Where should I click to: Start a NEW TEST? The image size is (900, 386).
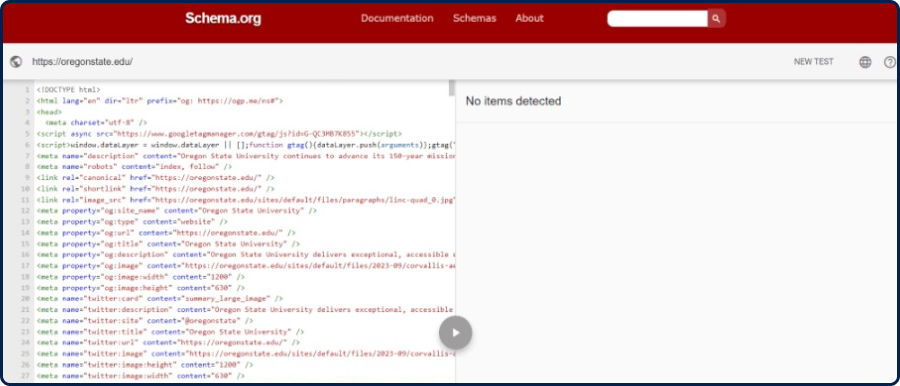tap(813, 62)
